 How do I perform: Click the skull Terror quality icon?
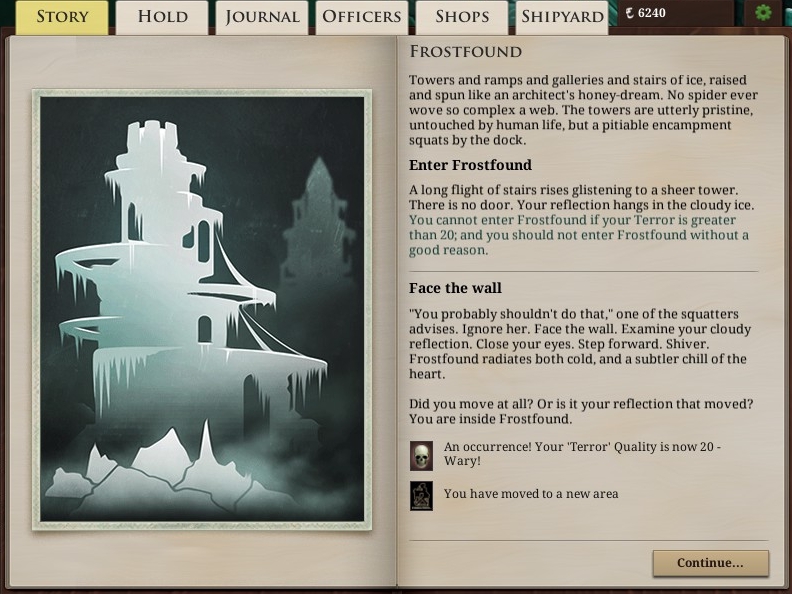(x=421, y=456)
